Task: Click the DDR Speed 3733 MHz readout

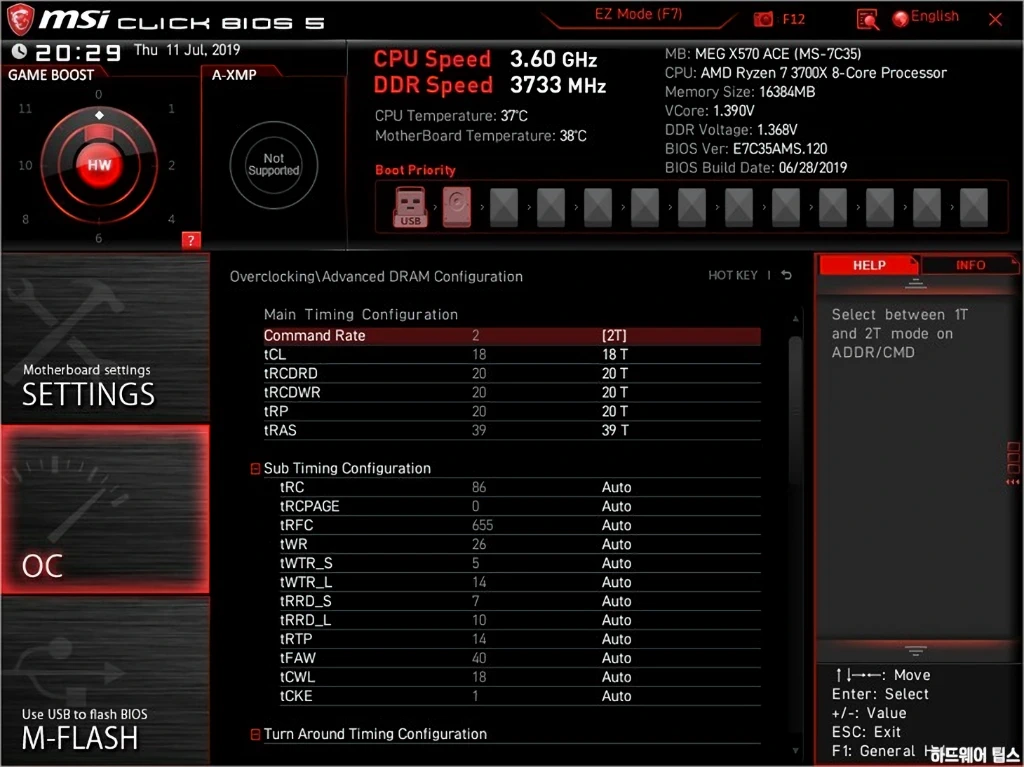Action: click(x=490, y=85)
